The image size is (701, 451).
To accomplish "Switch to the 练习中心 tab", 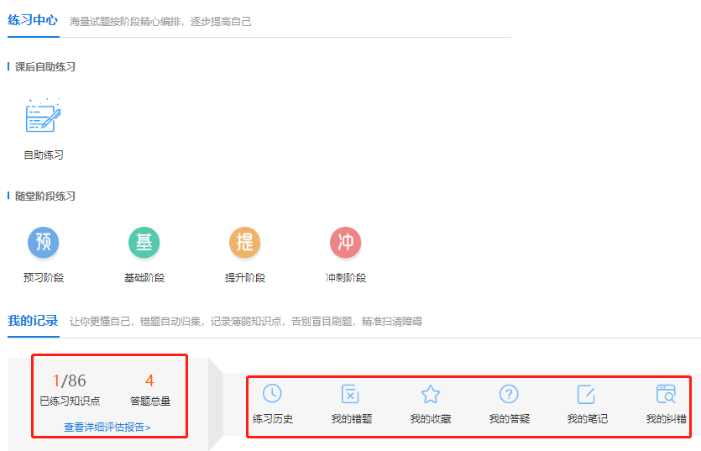I will [x=33, y=20].
